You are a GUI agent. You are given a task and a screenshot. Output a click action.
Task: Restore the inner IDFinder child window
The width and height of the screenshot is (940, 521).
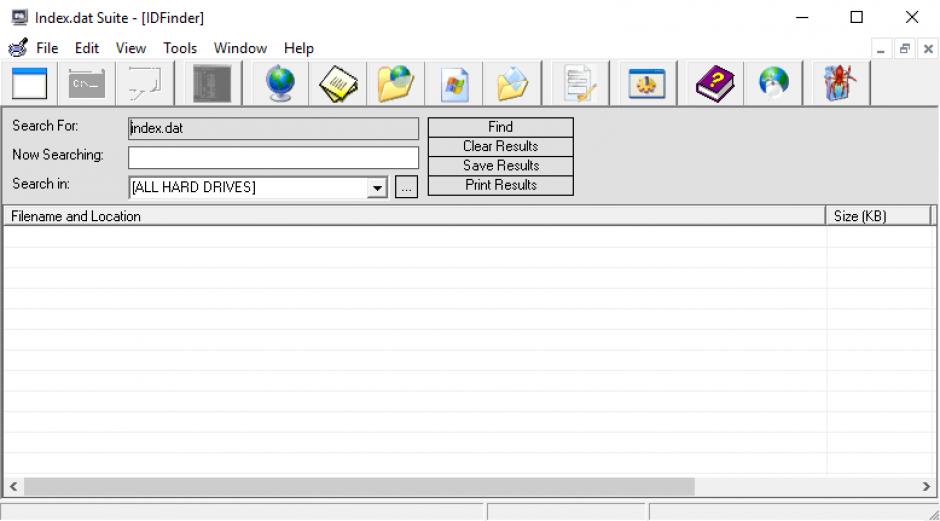tap(905, 49)
